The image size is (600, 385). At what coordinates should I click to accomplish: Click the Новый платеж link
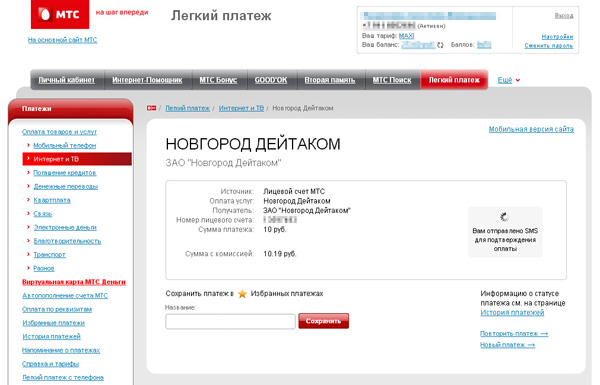pos(507,345)
